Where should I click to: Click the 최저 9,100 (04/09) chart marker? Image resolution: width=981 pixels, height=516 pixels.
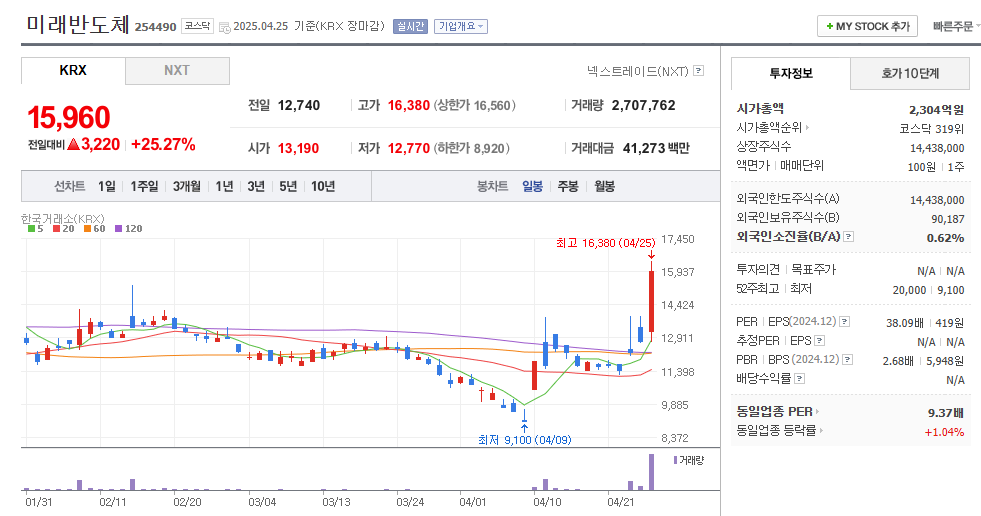(524, 440)
